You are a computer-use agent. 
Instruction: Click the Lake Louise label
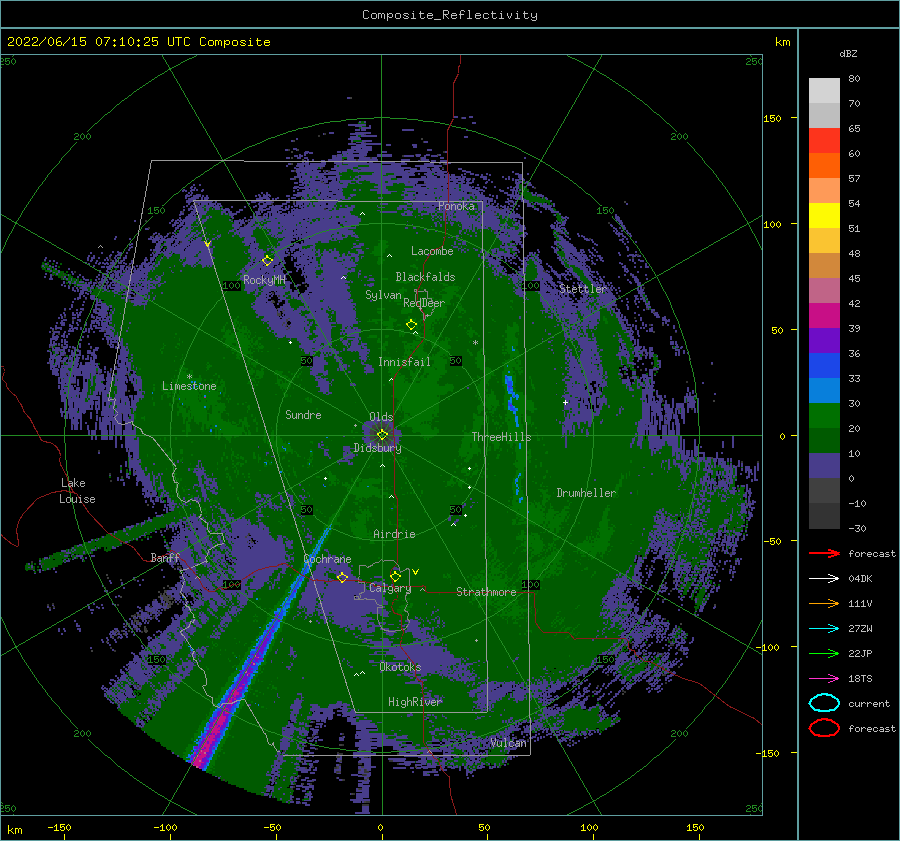pyautogui.click(x=77, y=491)
